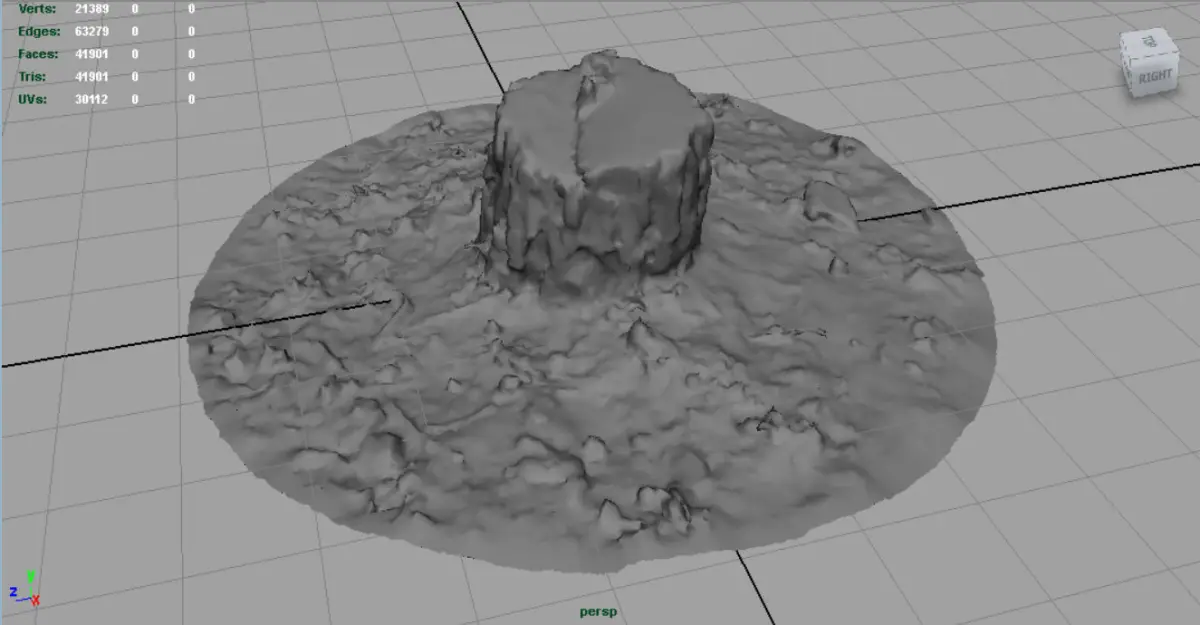
Task: Click the UVs: label in the HUD
Action: click(x=35, y=100)
